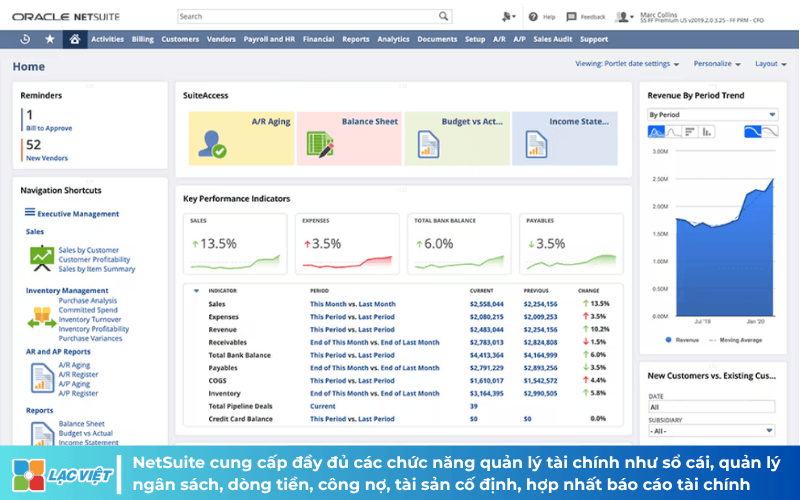Toggle the Revenue legend series
Viewport: 800px width, 500px height.
(682, 340)
